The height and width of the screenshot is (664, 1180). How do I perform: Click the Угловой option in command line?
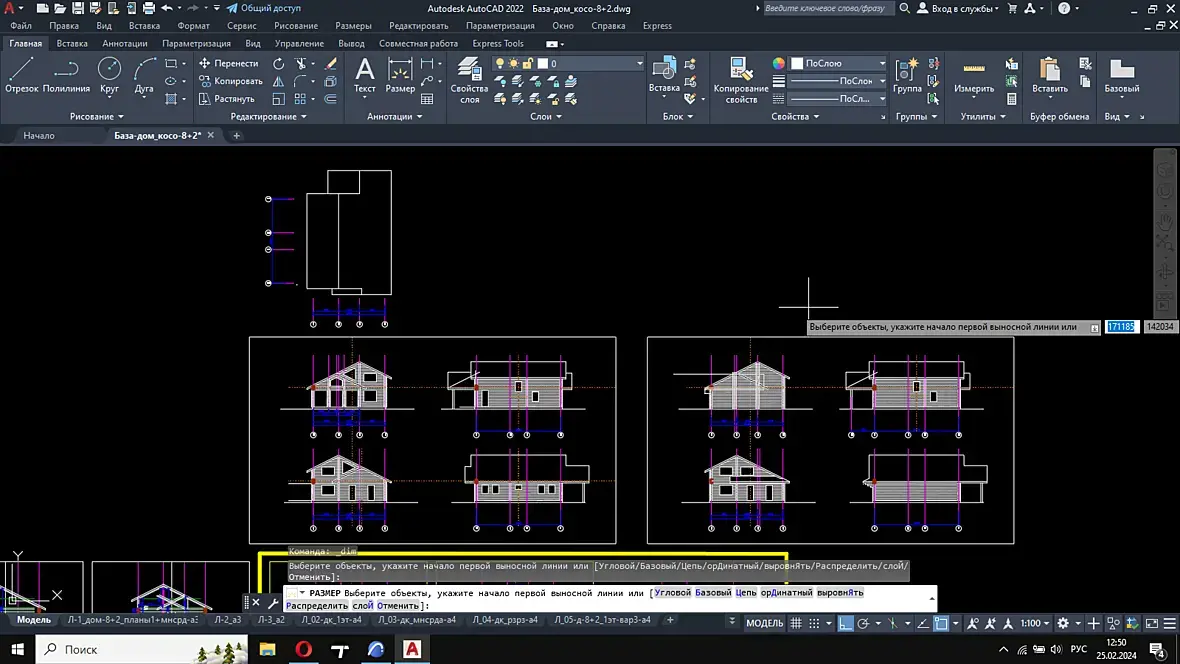tap(672, 592)
